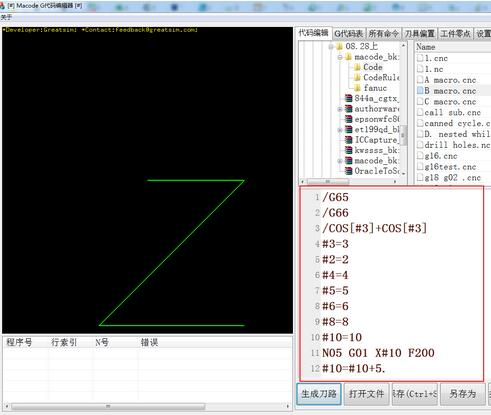Open the 刀具偏置 tab
The image size is (491, 415).
(x=419, y=34)
